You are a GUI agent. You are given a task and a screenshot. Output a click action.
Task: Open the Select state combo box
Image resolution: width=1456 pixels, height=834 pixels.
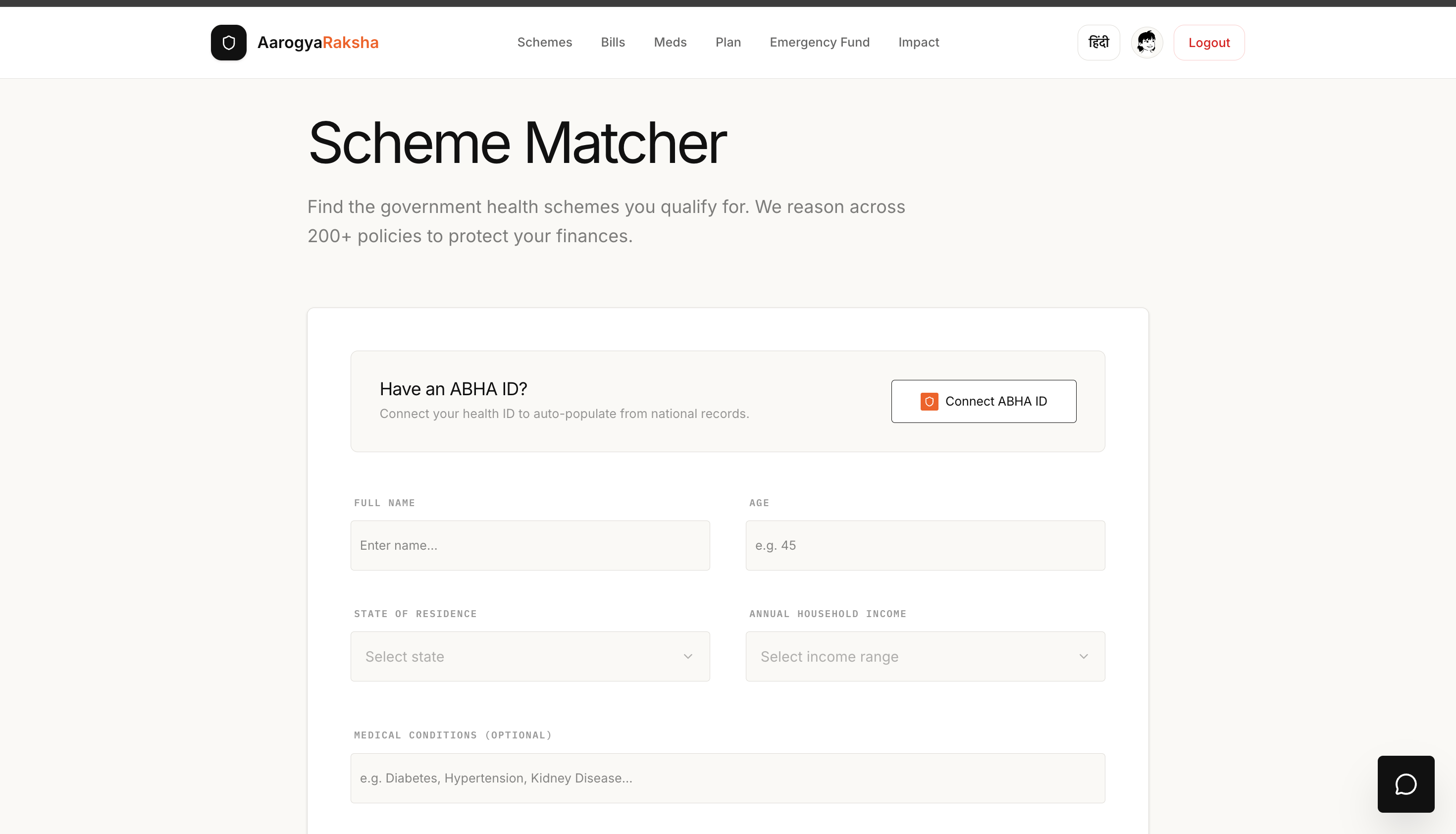(x=516, y=656)
